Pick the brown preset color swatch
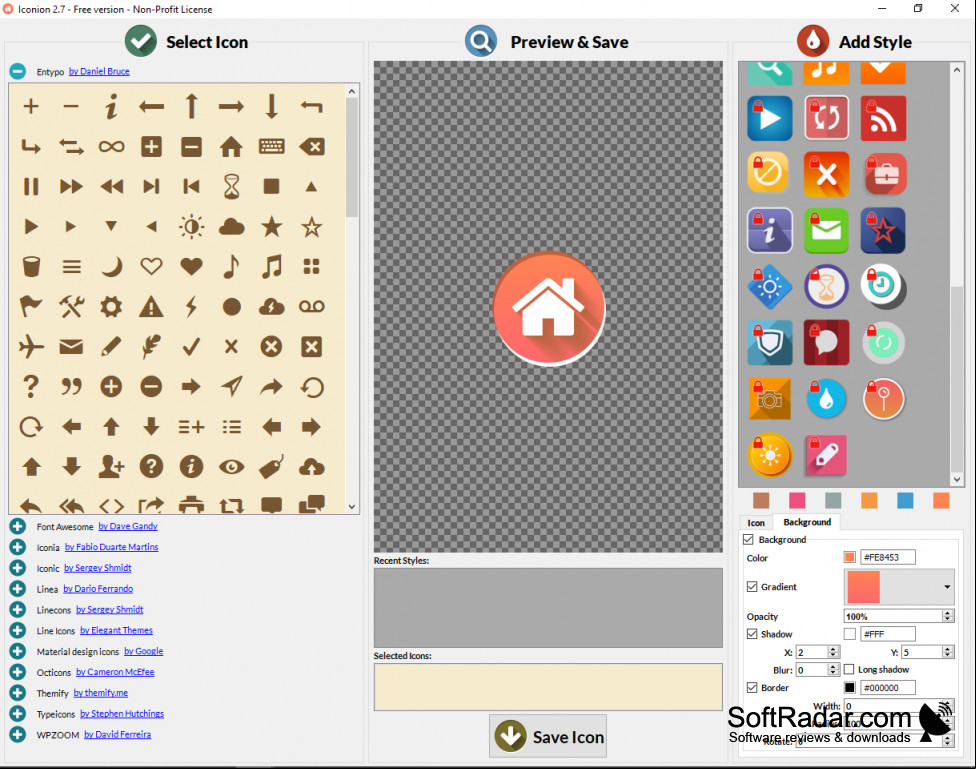This screenshot has height=769, width=976. point(761,500)
